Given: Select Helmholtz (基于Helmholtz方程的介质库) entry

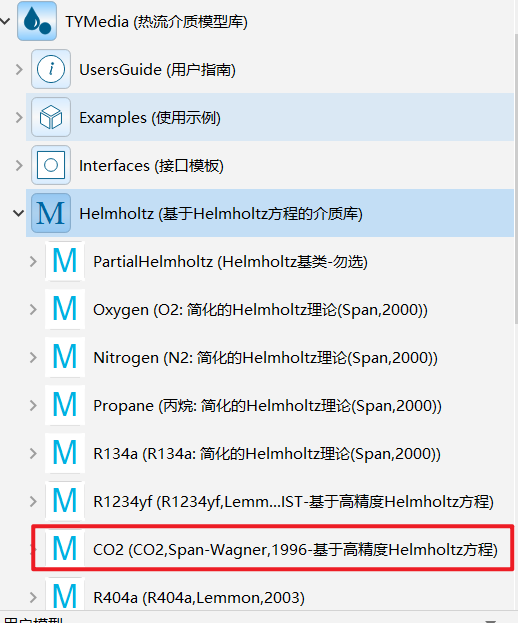Looking at the screenshot, I should pos(221,214).
